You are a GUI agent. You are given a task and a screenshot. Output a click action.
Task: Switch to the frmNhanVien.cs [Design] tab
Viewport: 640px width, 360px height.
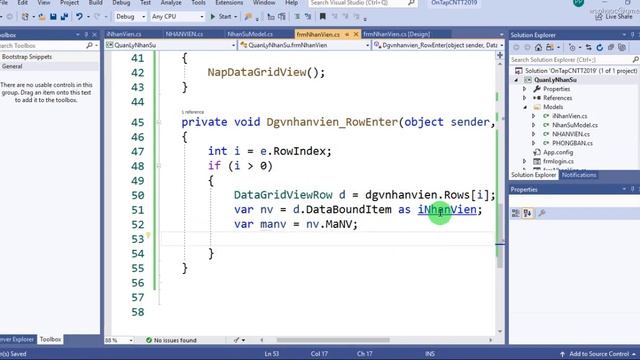coord(396,34)
